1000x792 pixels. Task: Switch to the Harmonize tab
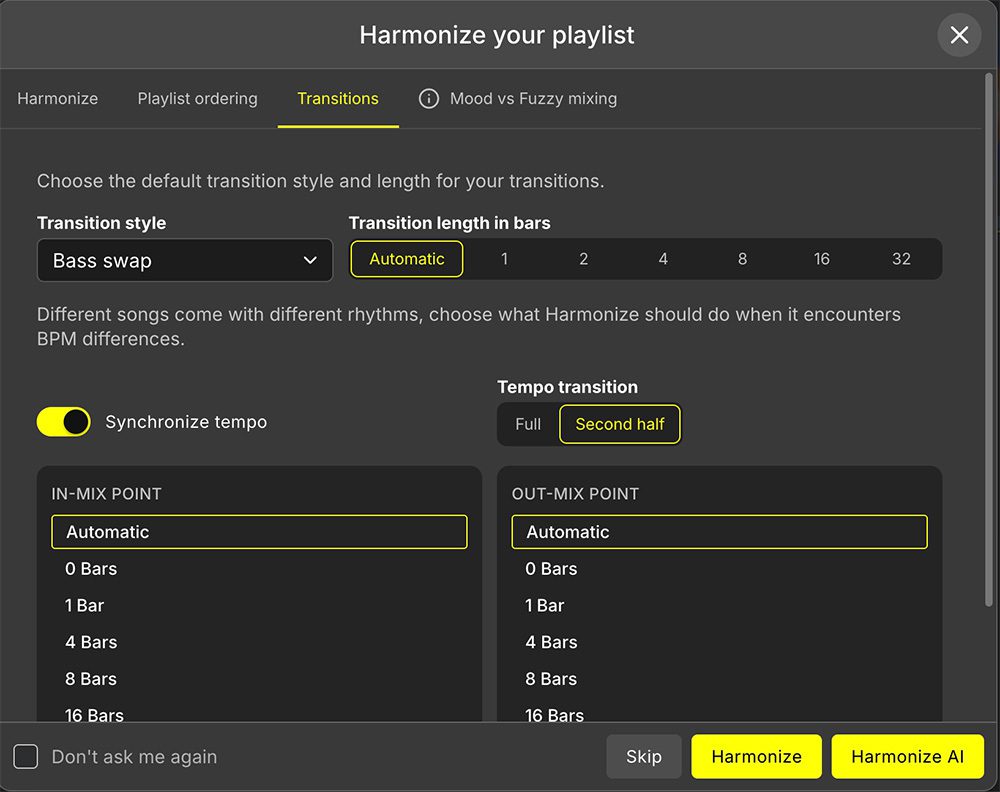tap(57, 98)
